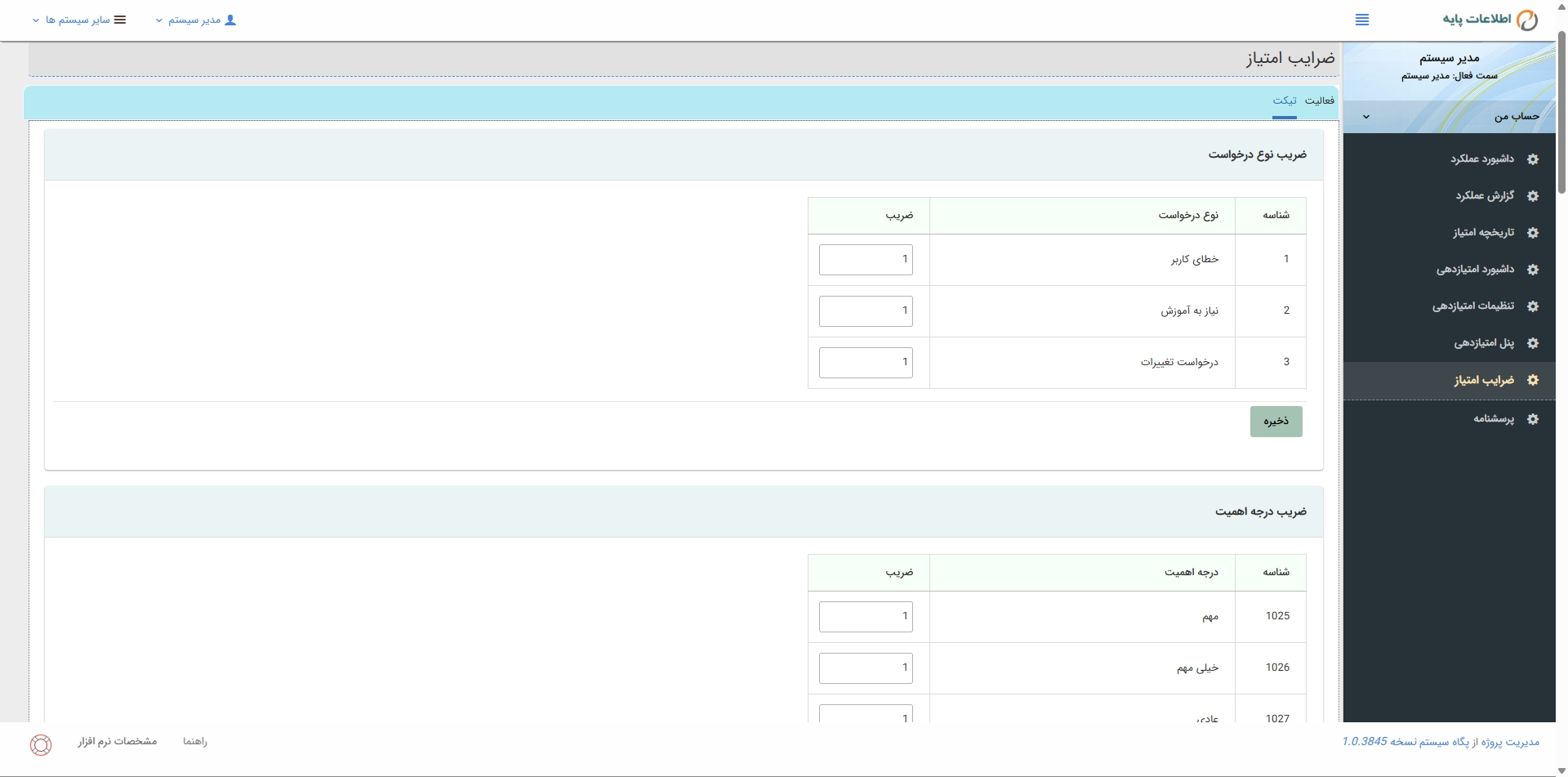Screen dimensions: 1568x777
Task: Go to گزارش عملکرد in the sidebar
Action: (x=1485, y=196)
